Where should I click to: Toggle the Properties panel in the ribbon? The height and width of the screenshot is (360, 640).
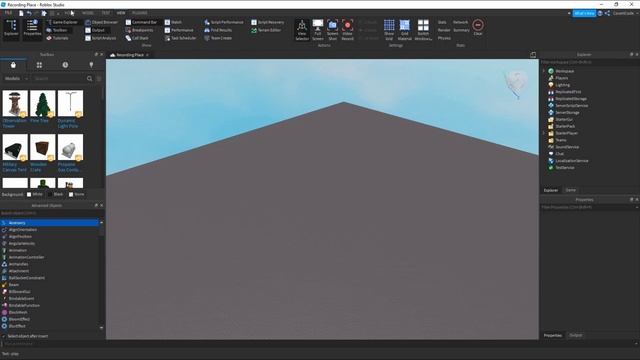coord(32,29)
